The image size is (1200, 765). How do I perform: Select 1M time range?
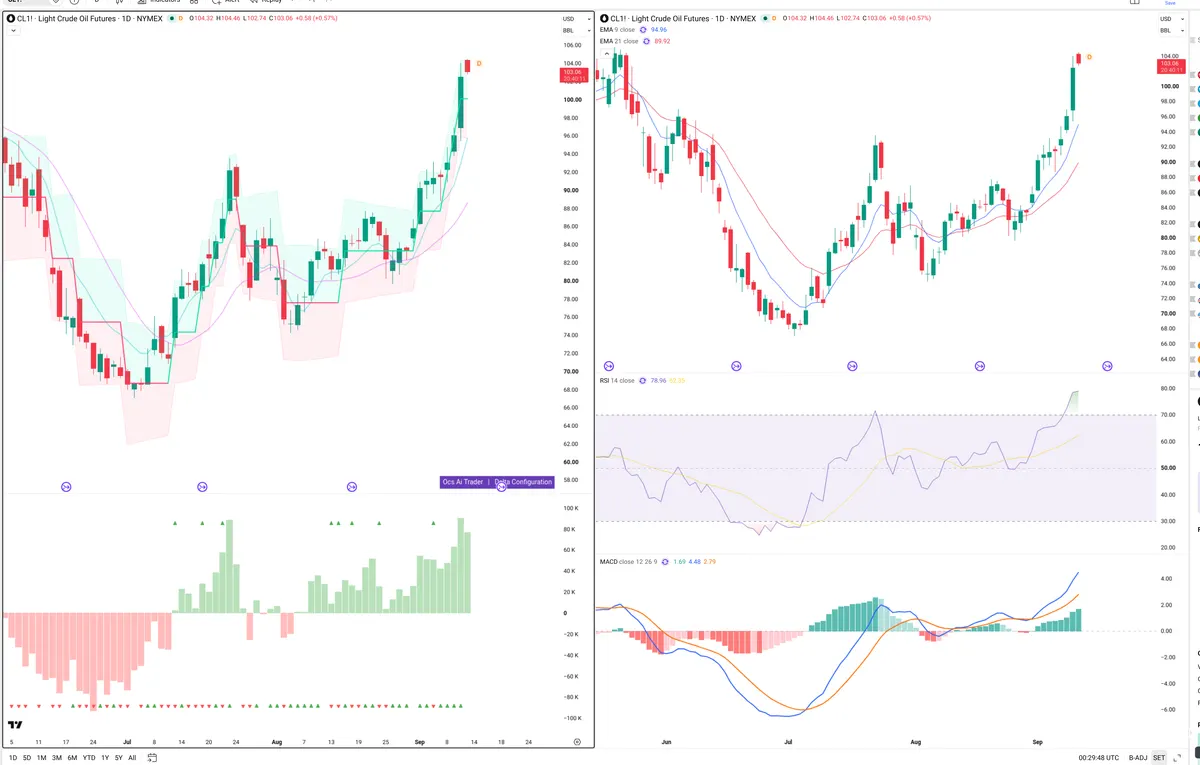point(41,758)
